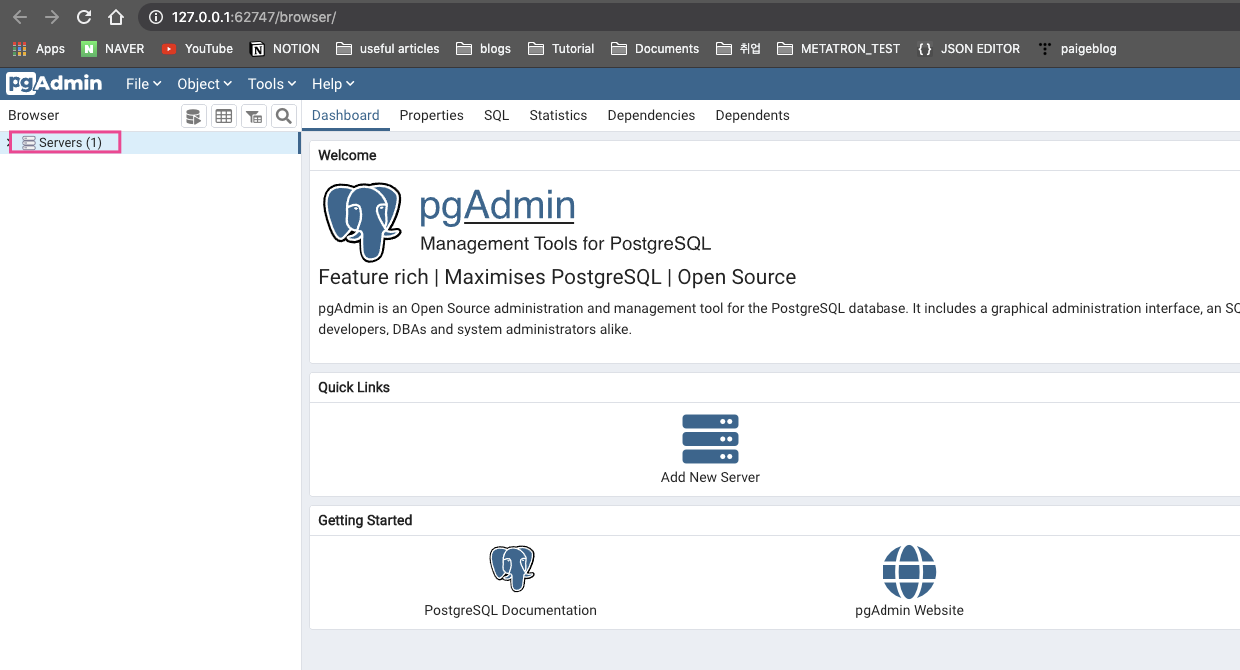The height and width of the screenshot is (670, 1240).
Task: Switch to the SQL tab
Action: 497,115
